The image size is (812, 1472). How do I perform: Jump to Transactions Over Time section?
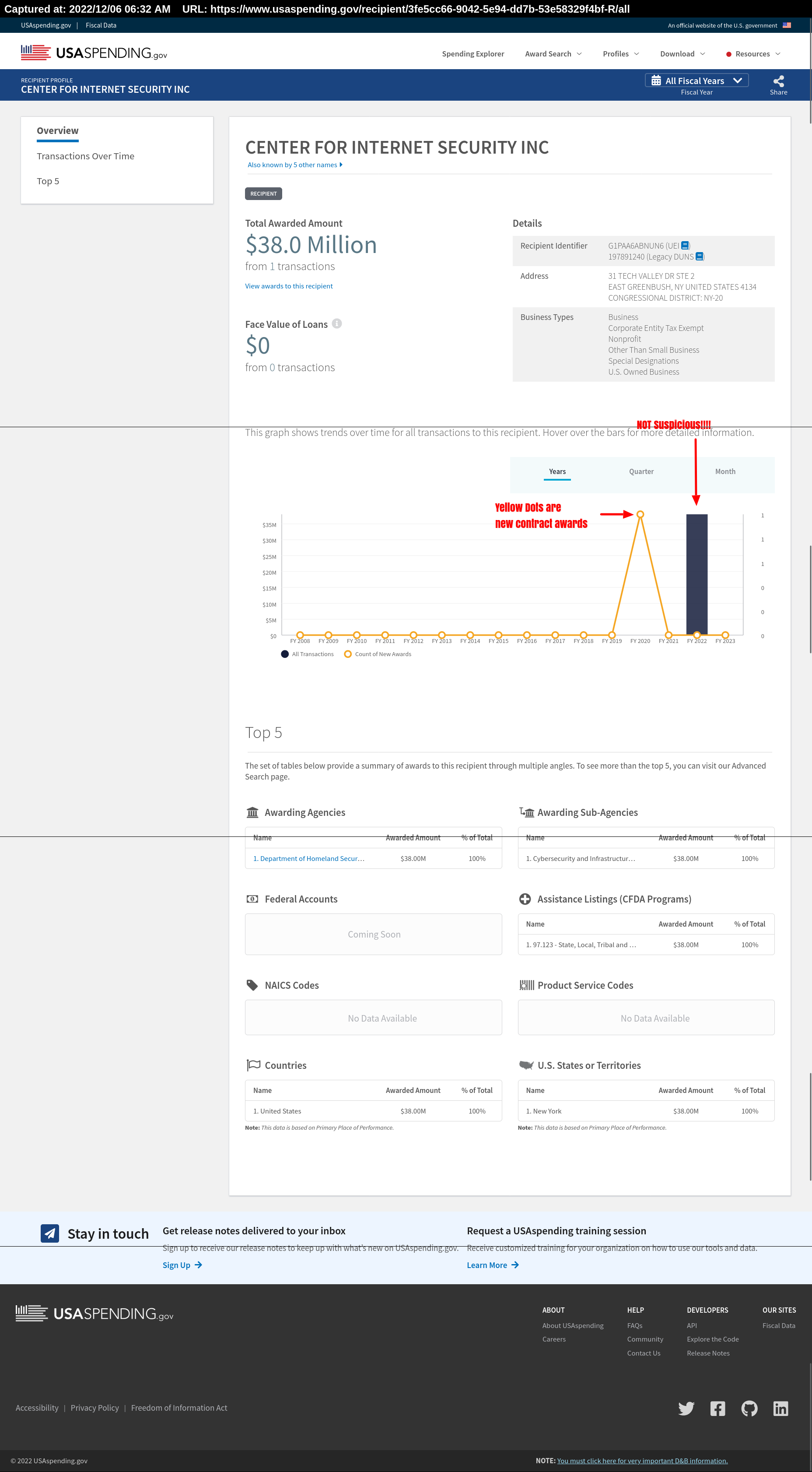pos(86,156)
